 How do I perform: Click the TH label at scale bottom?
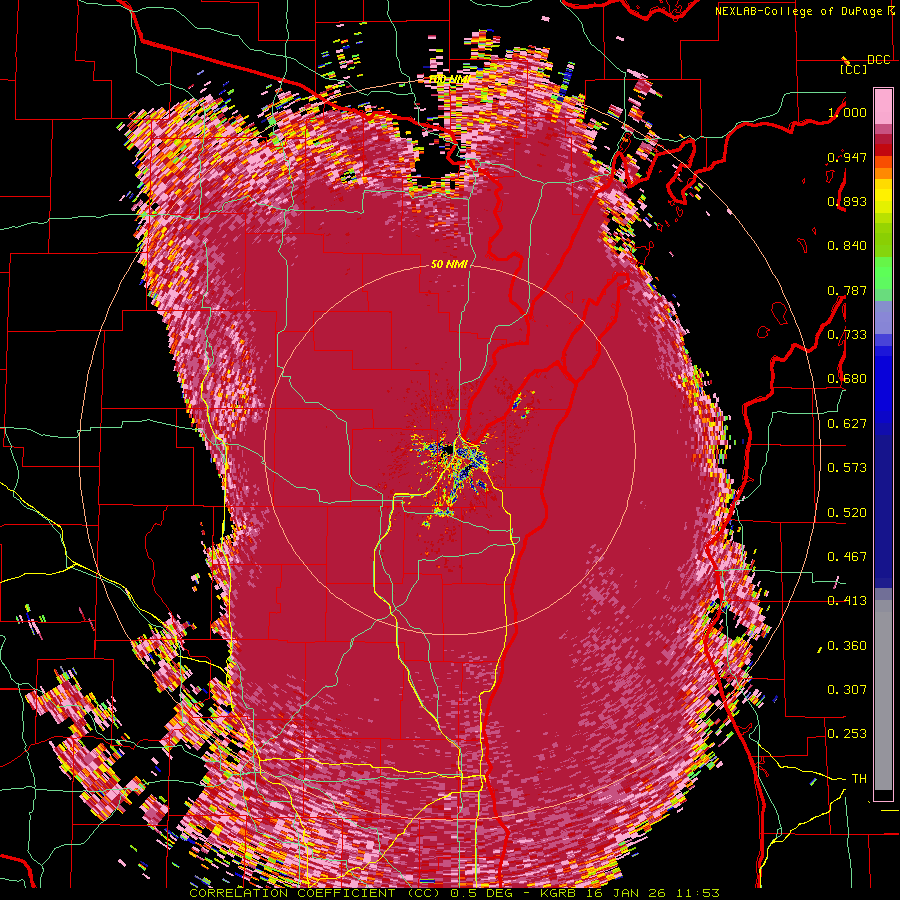tap(859, 779)
